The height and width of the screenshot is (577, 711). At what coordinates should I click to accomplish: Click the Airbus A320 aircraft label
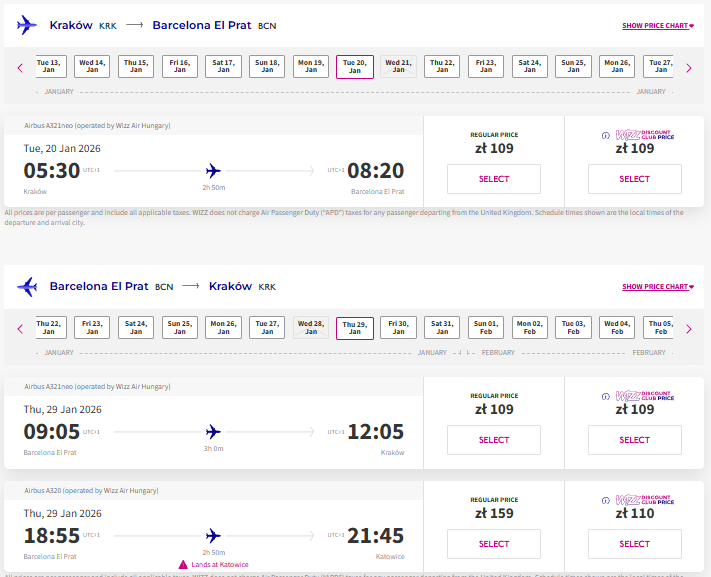[91, 490]
